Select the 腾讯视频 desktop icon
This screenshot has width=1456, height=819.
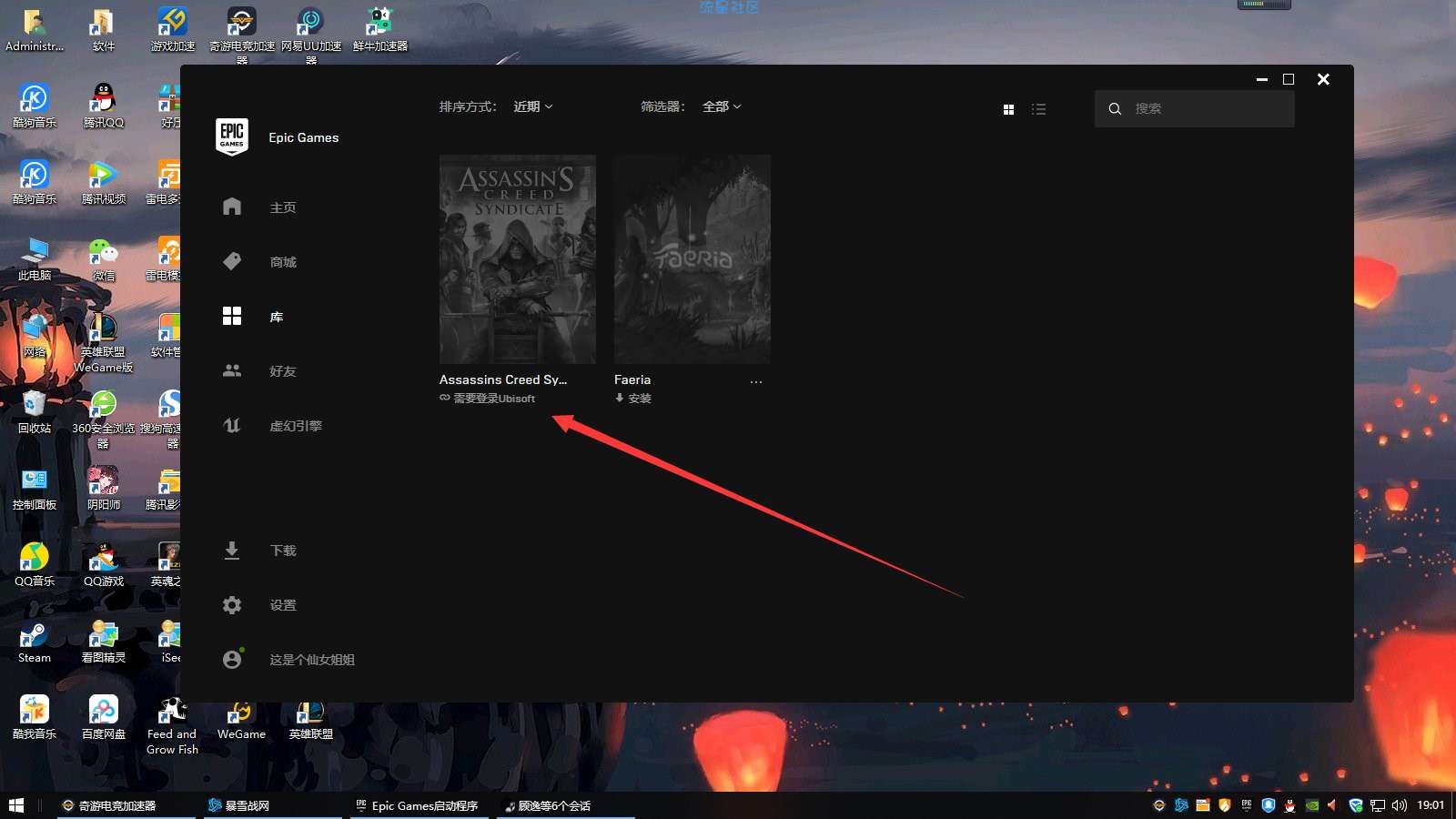[x=104, y=182]
